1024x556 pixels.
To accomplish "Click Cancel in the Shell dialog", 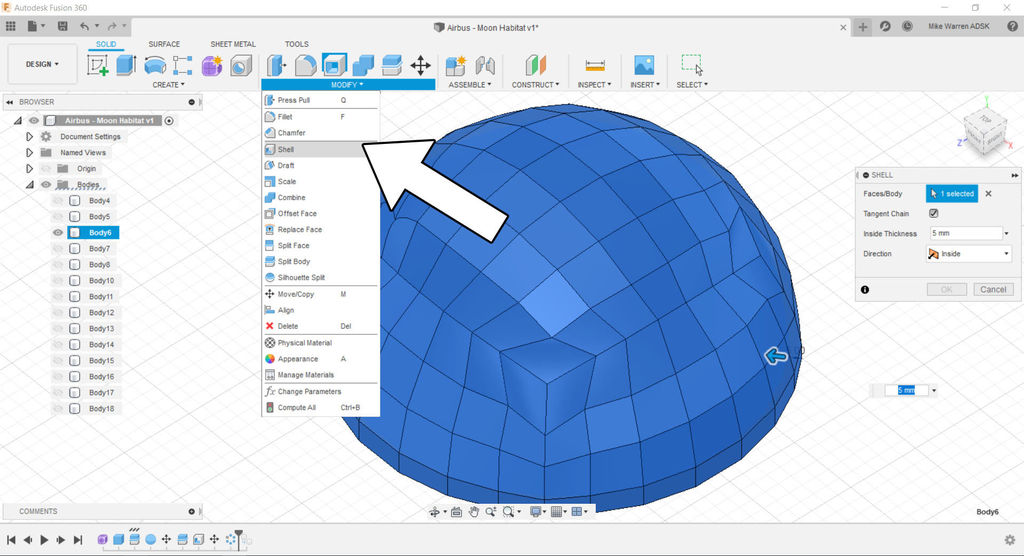I will 993,289.
